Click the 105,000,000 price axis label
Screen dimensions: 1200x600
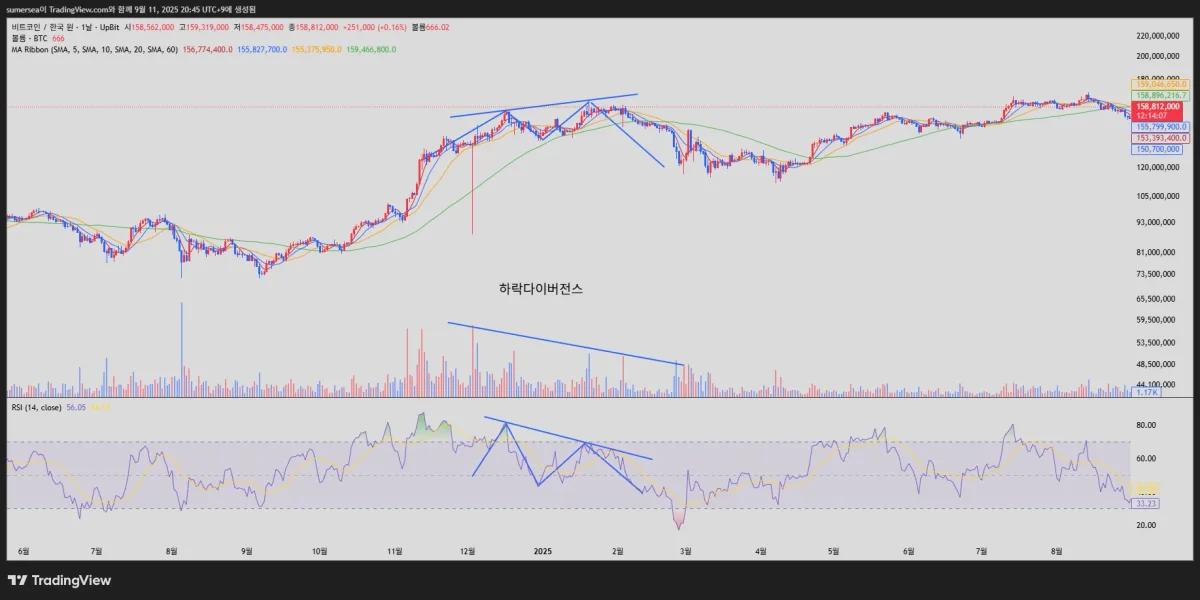1158,197
